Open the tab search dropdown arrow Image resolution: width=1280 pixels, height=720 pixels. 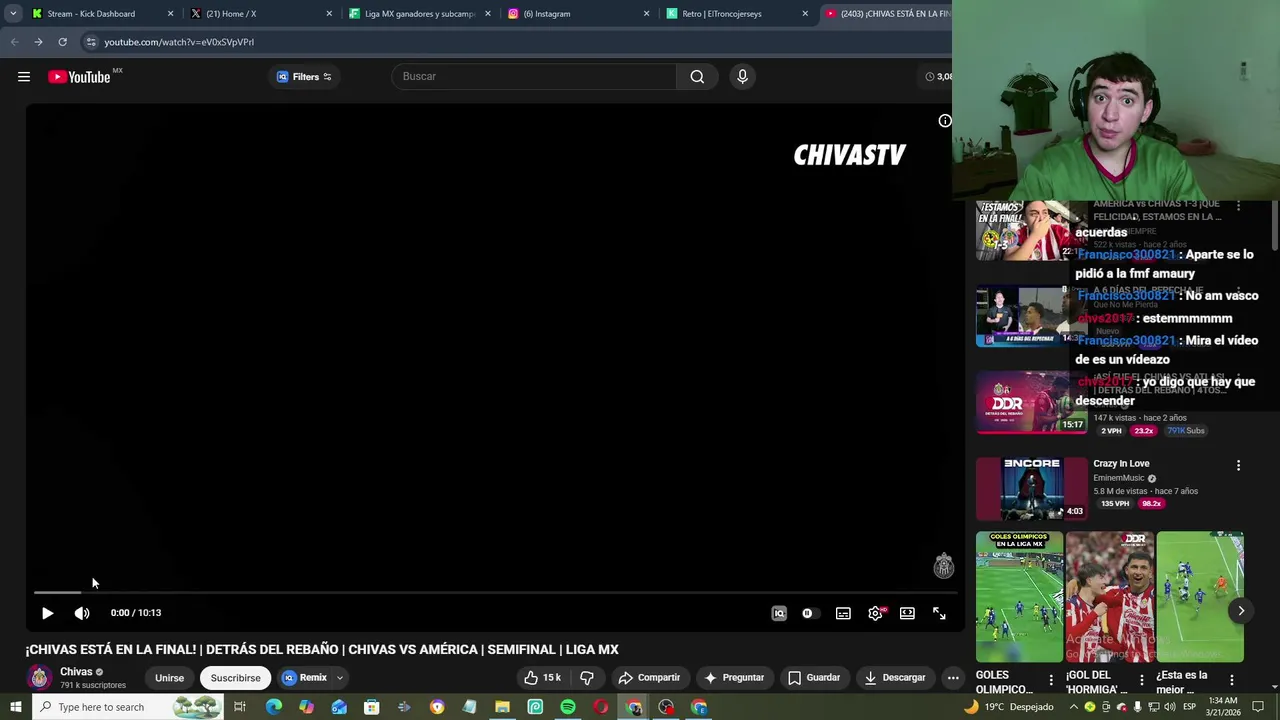pos(13,14)
